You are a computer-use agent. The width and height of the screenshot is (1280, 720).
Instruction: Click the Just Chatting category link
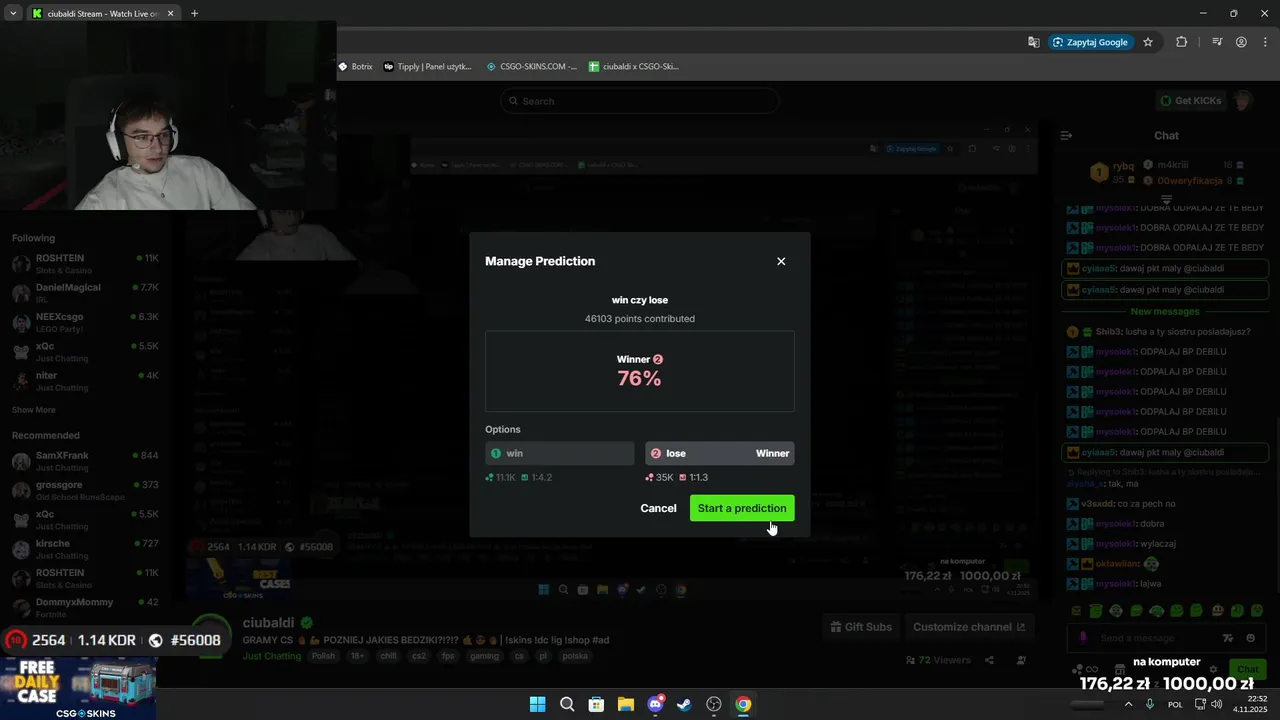click(x=272, y=656)
